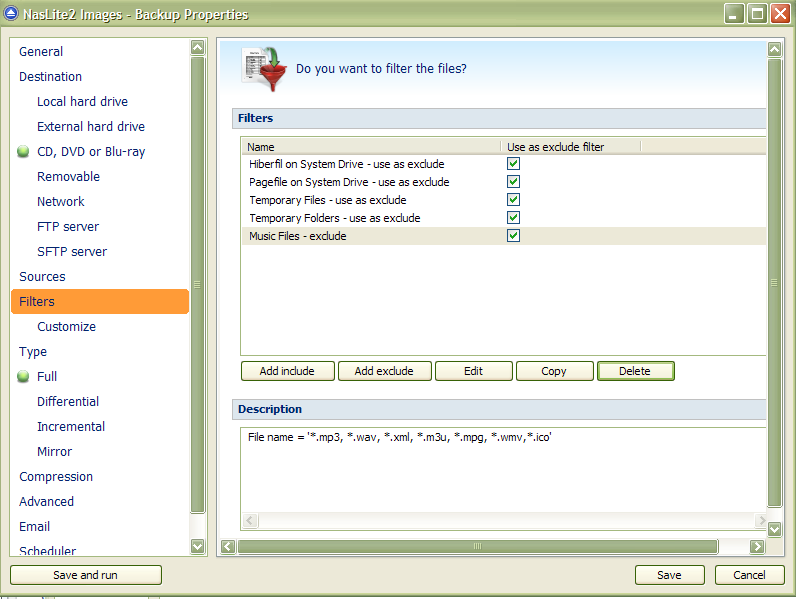This screenshot has width=796, height=599.
Task: Open the General settings page
Action: coord(41,52)
